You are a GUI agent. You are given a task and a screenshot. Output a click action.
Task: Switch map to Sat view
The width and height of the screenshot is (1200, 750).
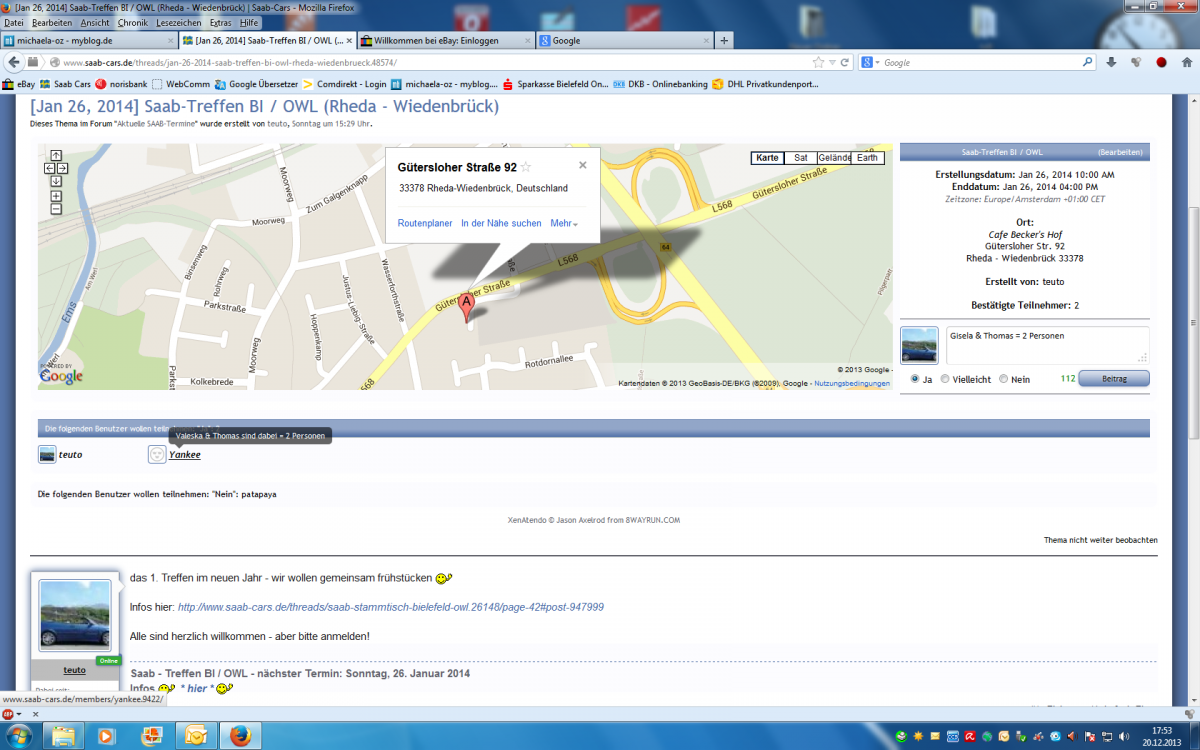pyautogui.click(x=801, y=158)
